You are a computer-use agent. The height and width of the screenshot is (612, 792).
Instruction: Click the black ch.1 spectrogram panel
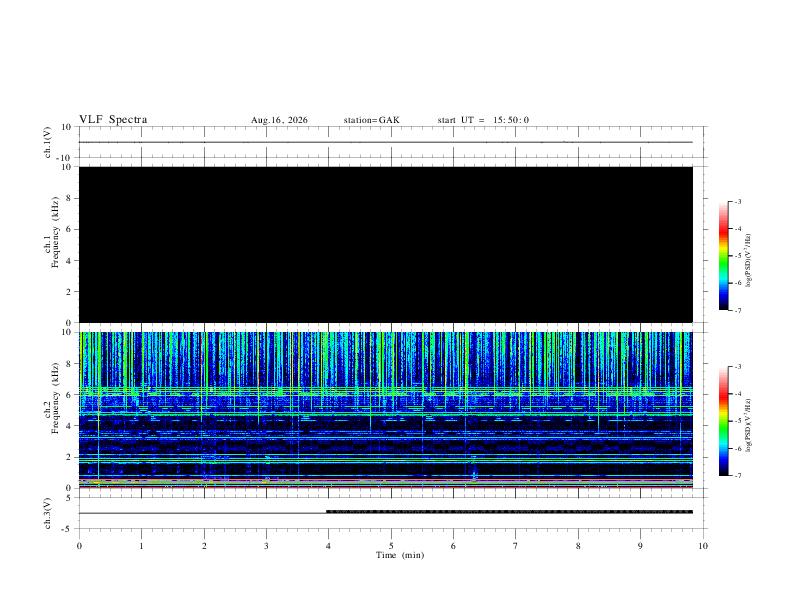(386, 244)
